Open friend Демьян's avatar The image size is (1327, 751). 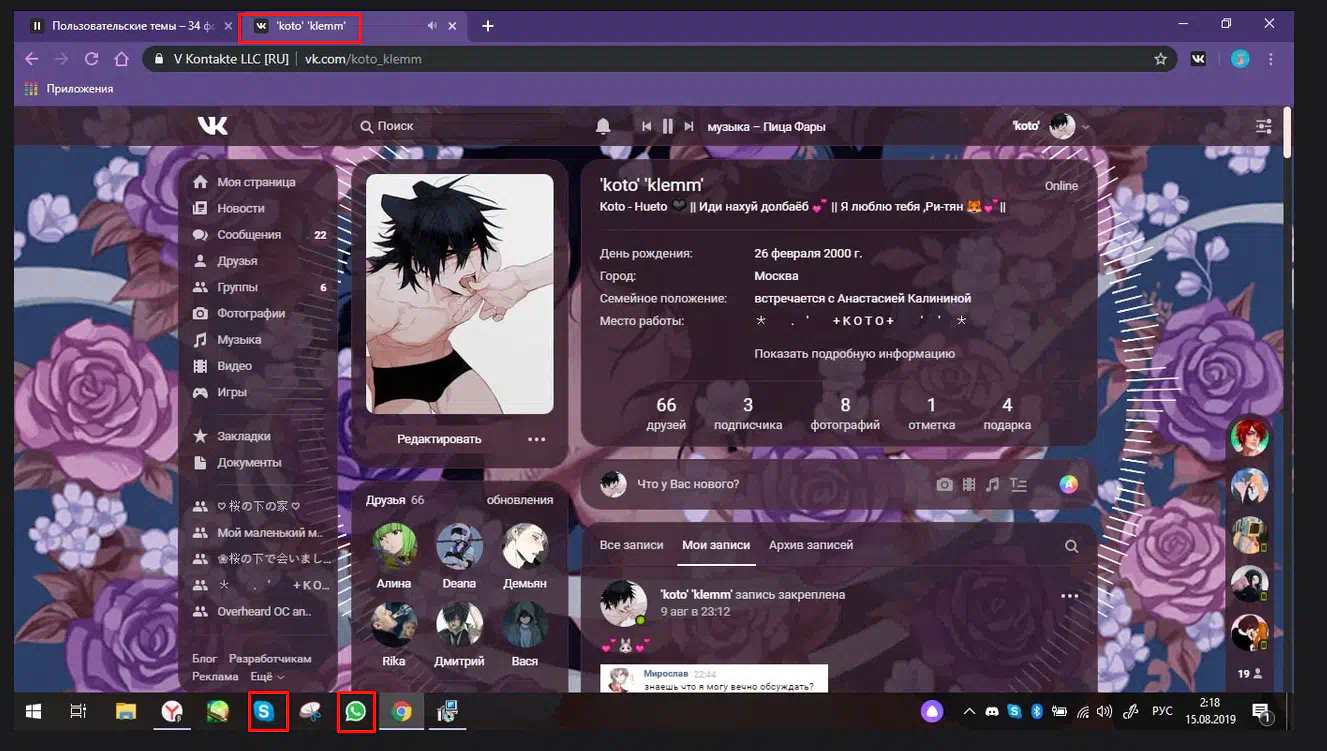click(525, 546)
